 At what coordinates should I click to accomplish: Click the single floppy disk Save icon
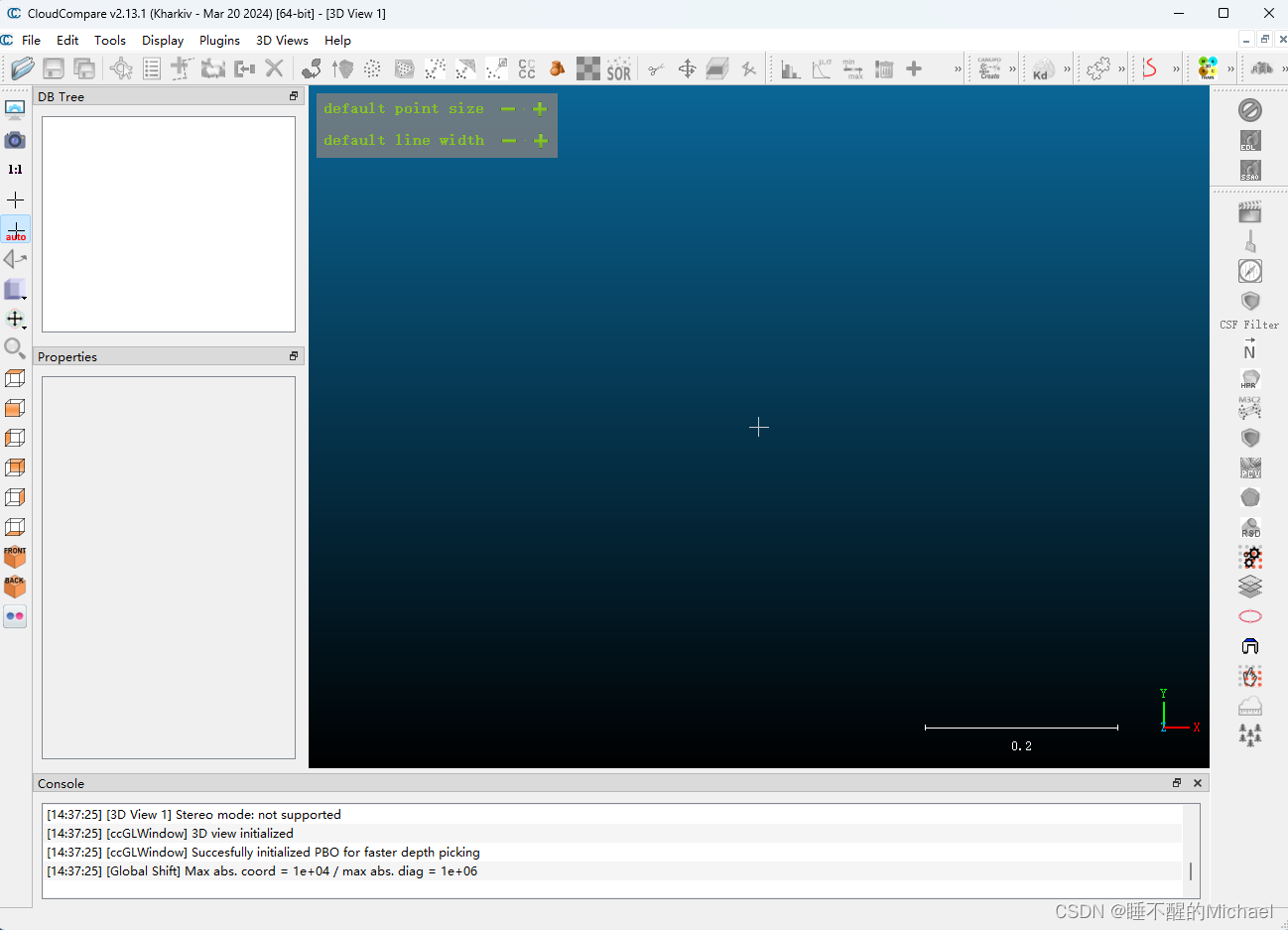[54, 68]
